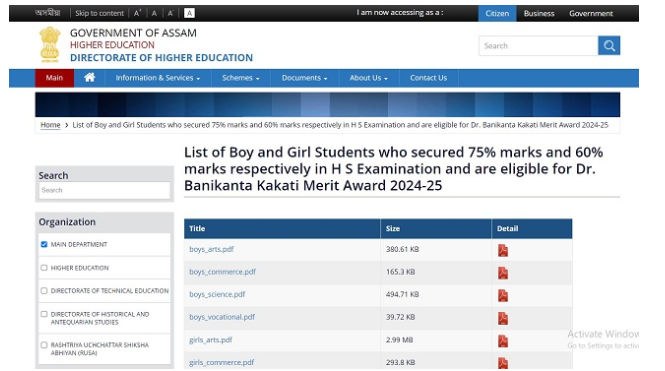Click the Skip to content link
The height and width of the screenshot is (371, 665).
(99, 13)
